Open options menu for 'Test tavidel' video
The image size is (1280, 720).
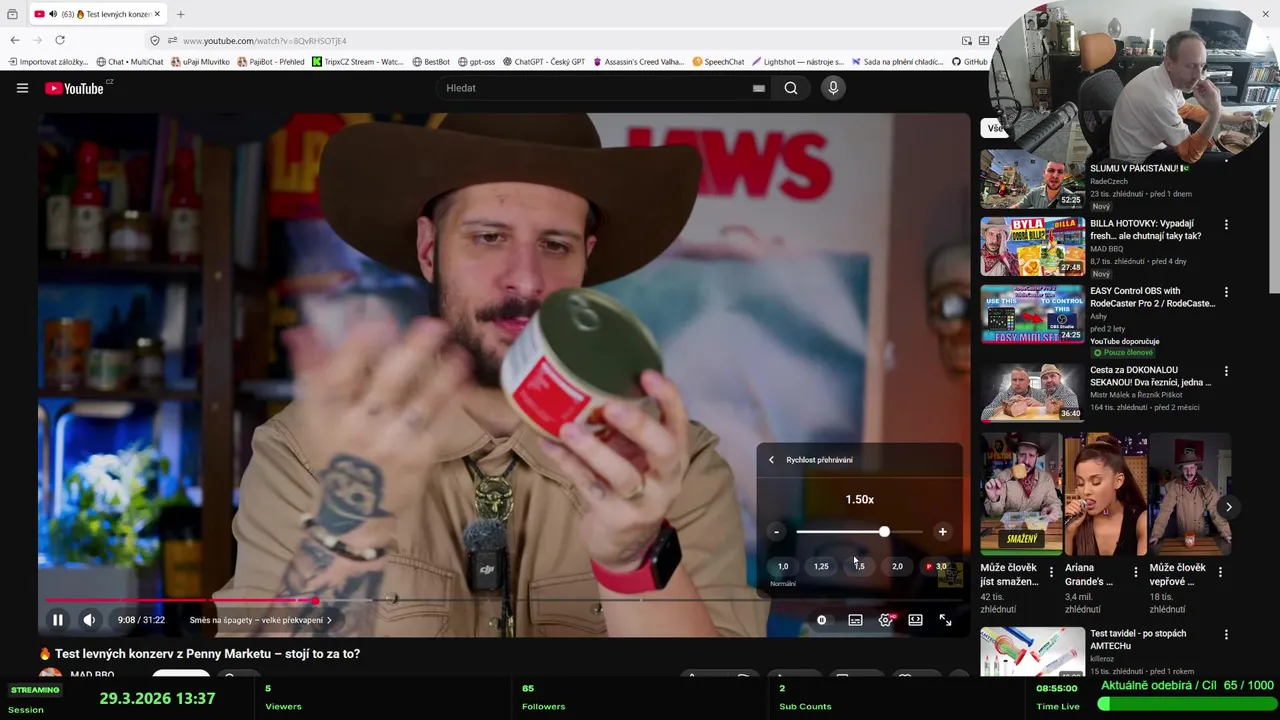[x=1226, y=634]
